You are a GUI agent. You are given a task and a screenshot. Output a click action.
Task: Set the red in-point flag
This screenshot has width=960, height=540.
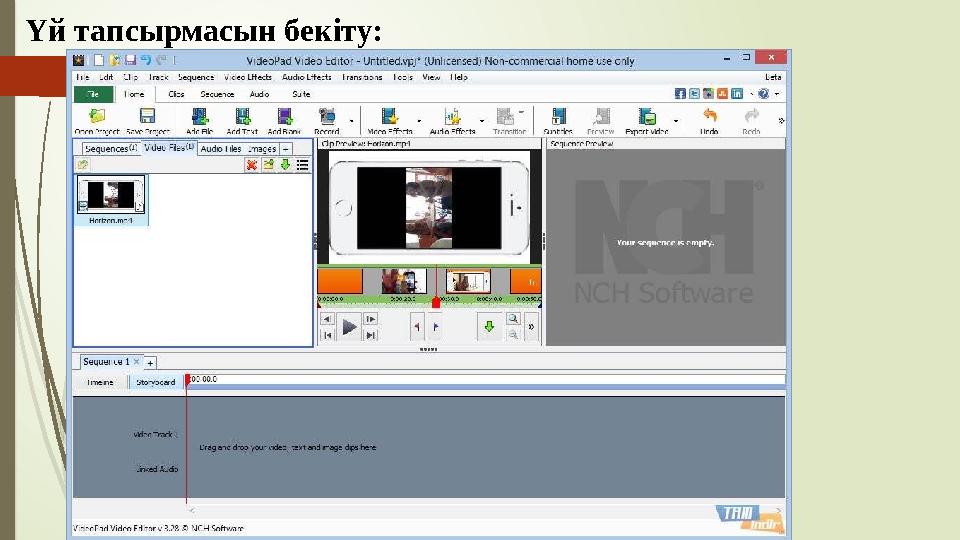coord(418,327)
